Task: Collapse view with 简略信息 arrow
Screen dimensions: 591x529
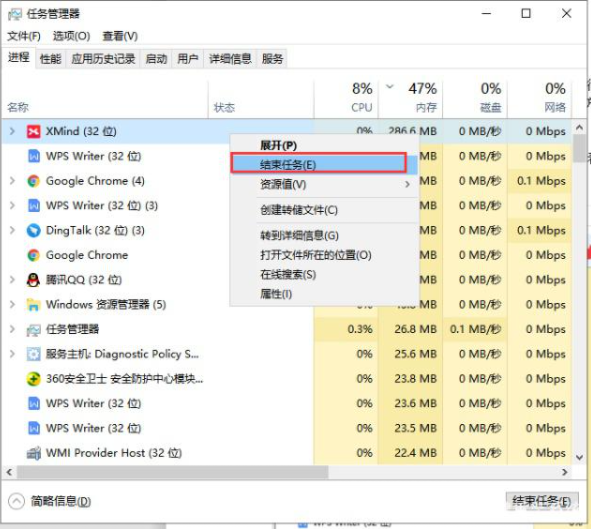Action: pos(16,501)
